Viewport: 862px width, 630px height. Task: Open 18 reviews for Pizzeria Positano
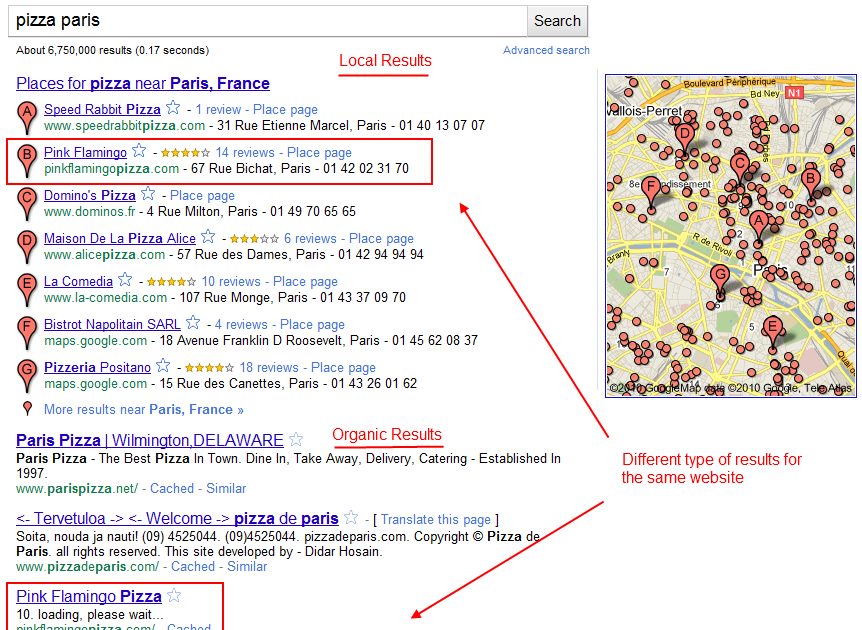coord(269,367)
